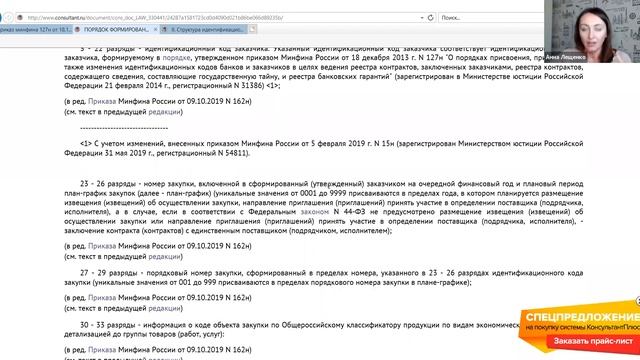Click the 'Поиск...' search box
This screenshot has height=360, width=640.
click(491, 18)
